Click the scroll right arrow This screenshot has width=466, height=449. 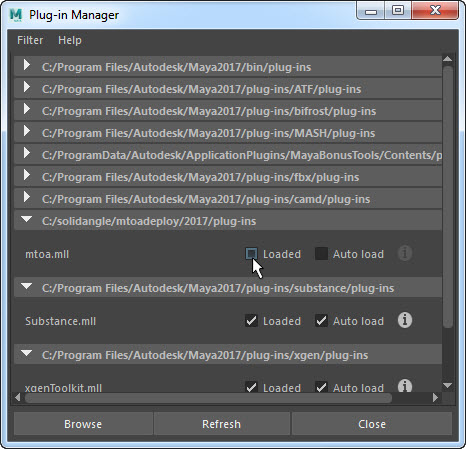[435, 397]
